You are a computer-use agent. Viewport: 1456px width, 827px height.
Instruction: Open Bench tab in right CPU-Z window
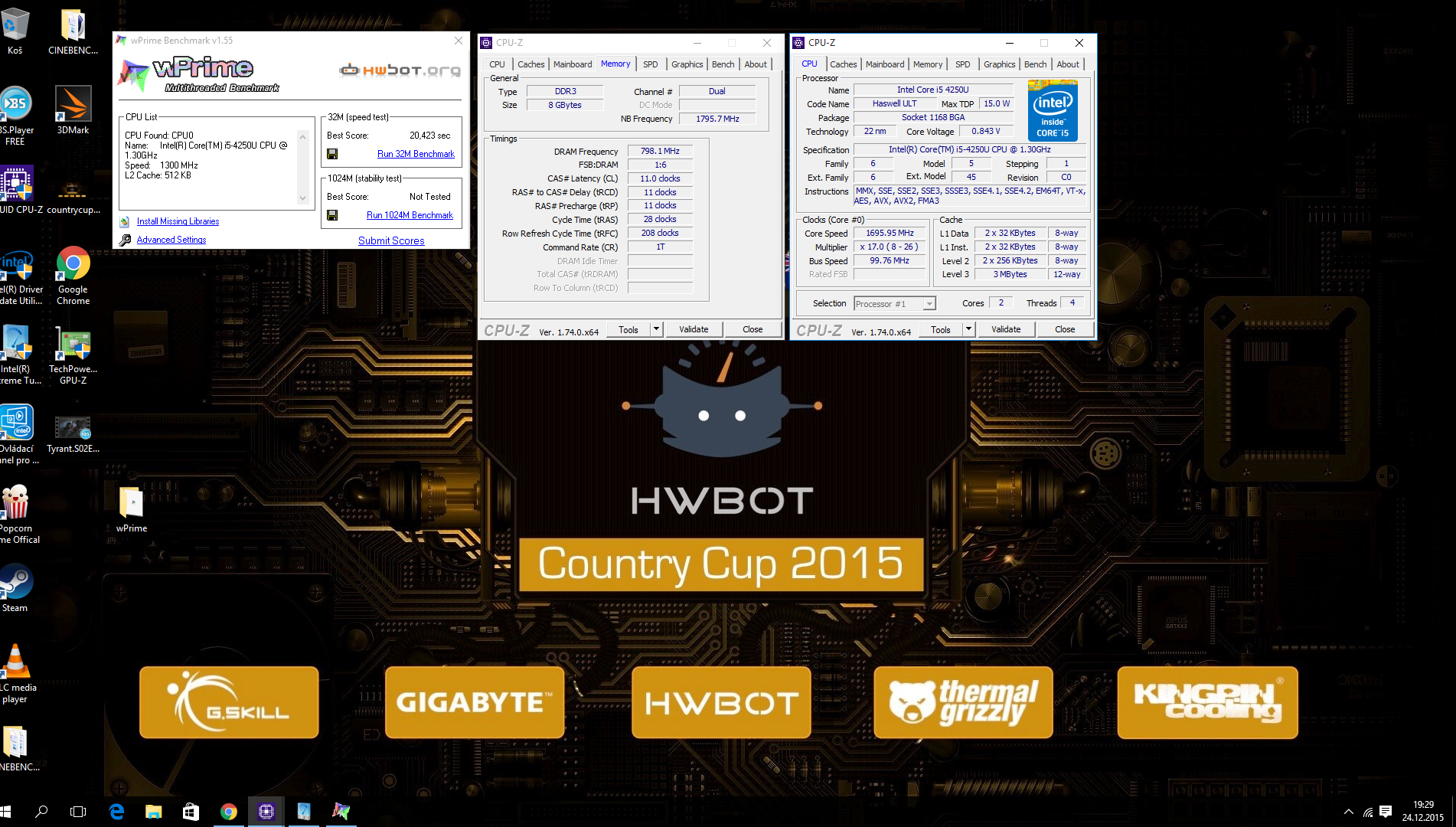click(1035, 64)
